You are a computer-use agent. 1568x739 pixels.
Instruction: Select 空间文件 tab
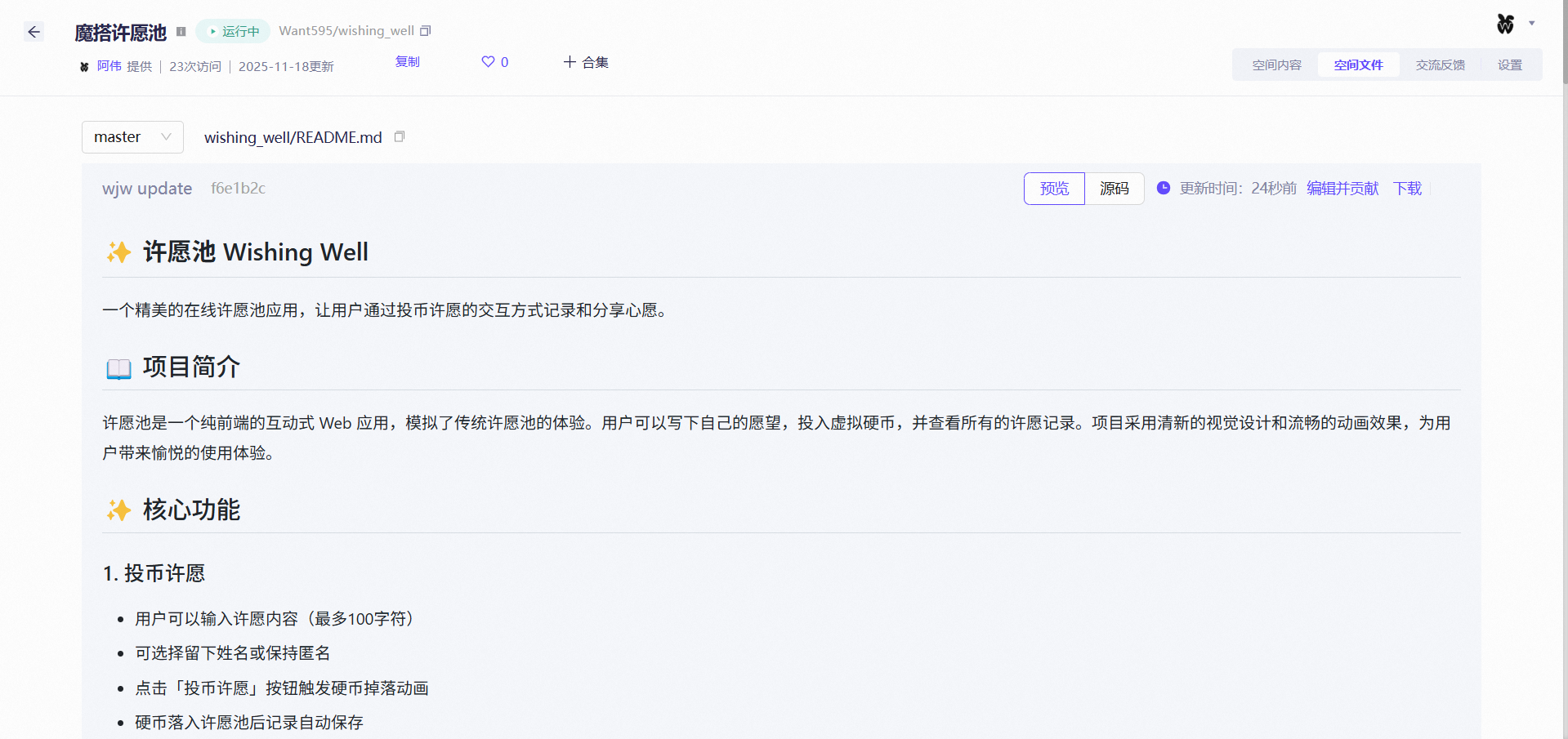pyautogui.click(x=1358, y=65)
